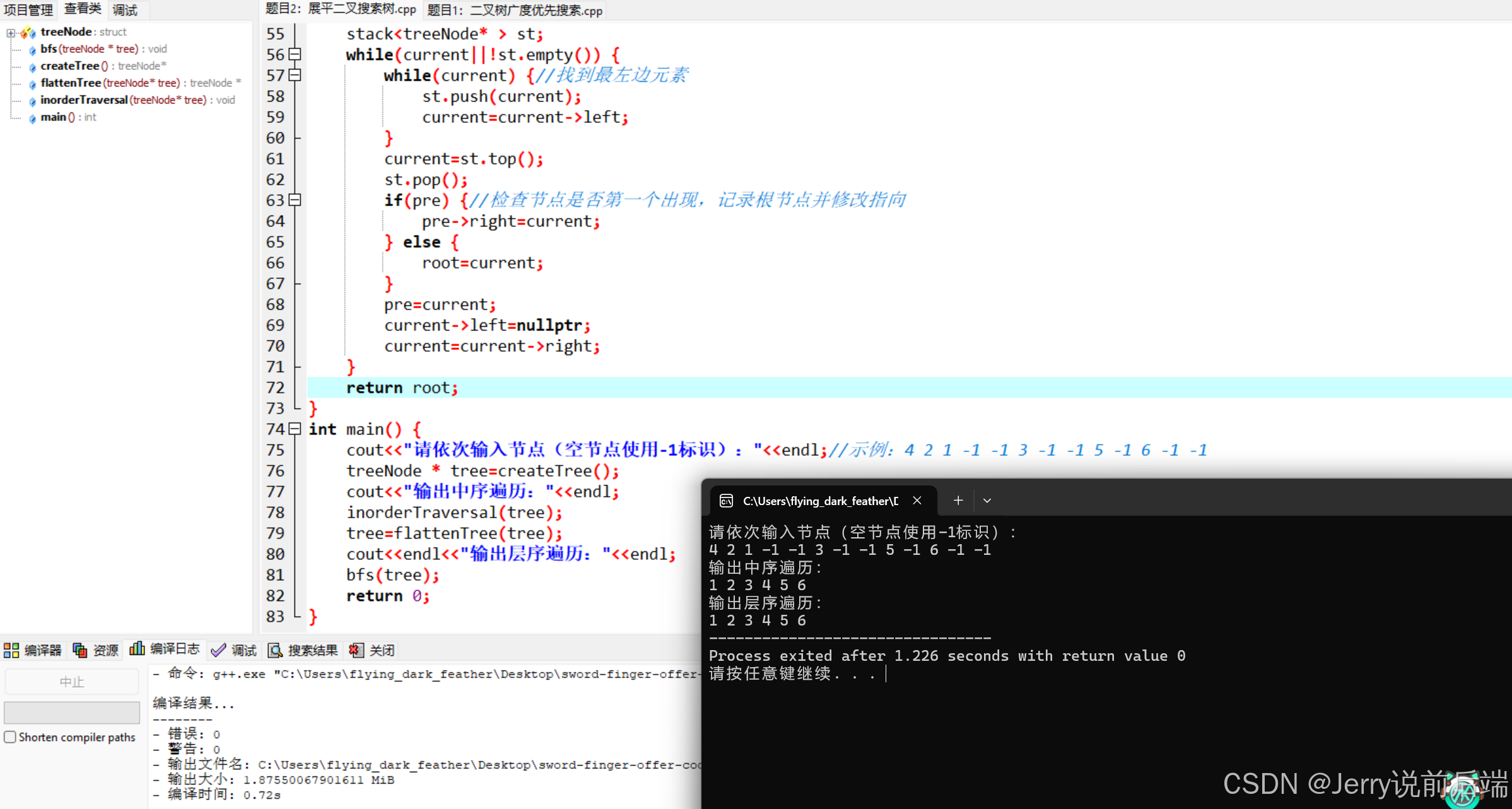Open the 调试 debug checkmark tab icon
The image size is (1512, 809).
[219, 650]
